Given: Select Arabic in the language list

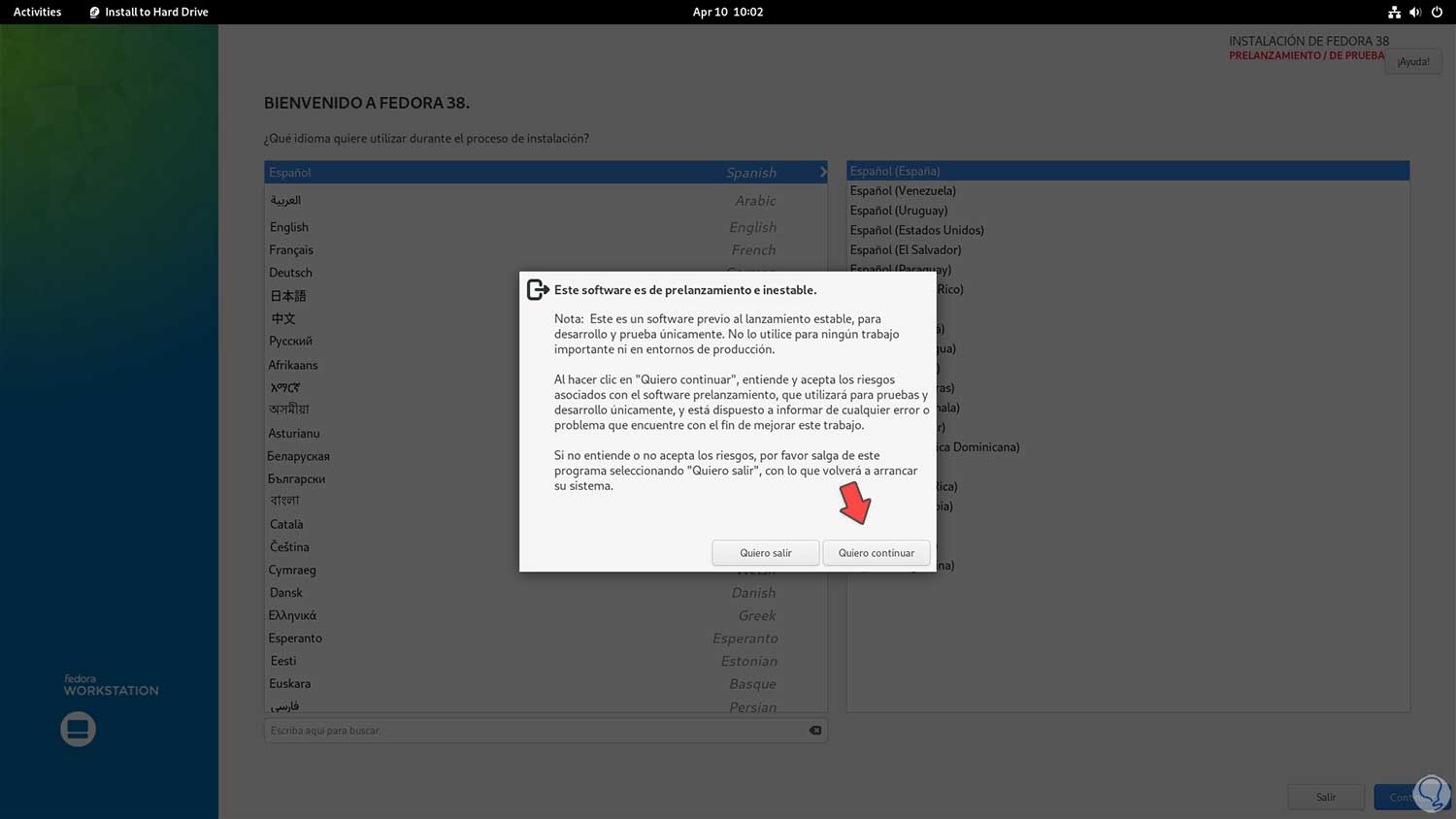Looking at the screenshot, I should pos(546,200).
